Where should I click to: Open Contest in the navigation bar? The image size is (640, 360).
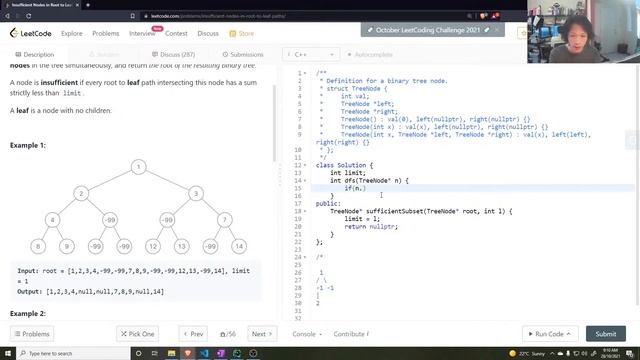click(x=176, y=33)
